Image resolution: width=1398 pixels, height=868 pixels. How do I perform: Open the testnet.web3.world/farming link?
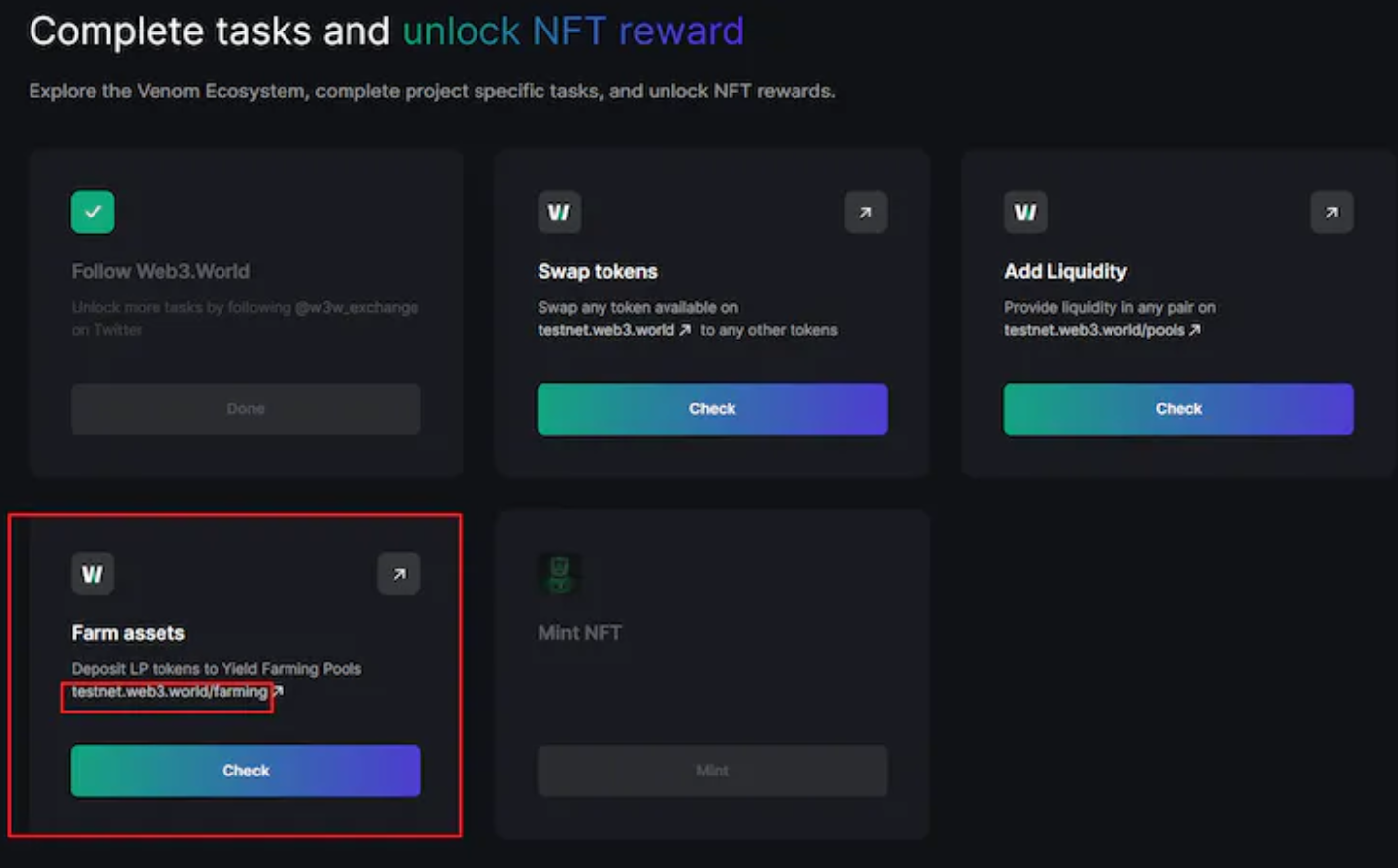169,692
